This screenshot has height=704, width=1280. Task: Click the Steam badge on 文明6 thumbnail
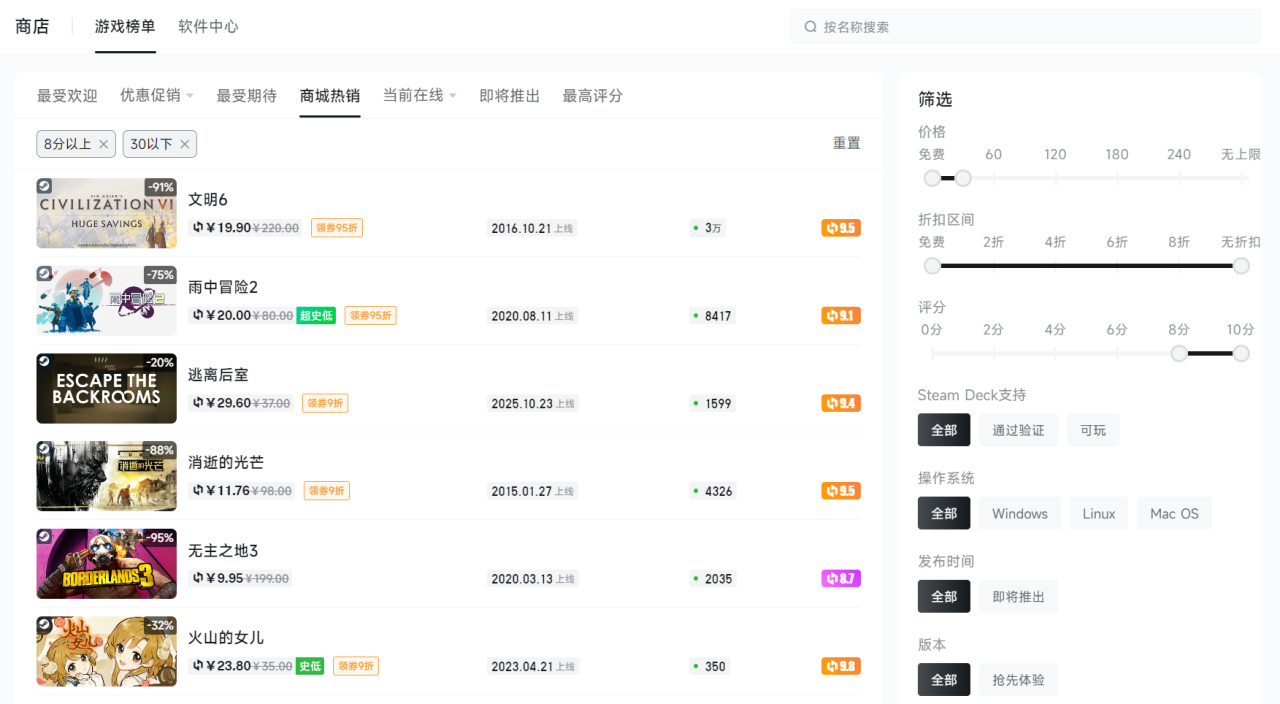44,186
